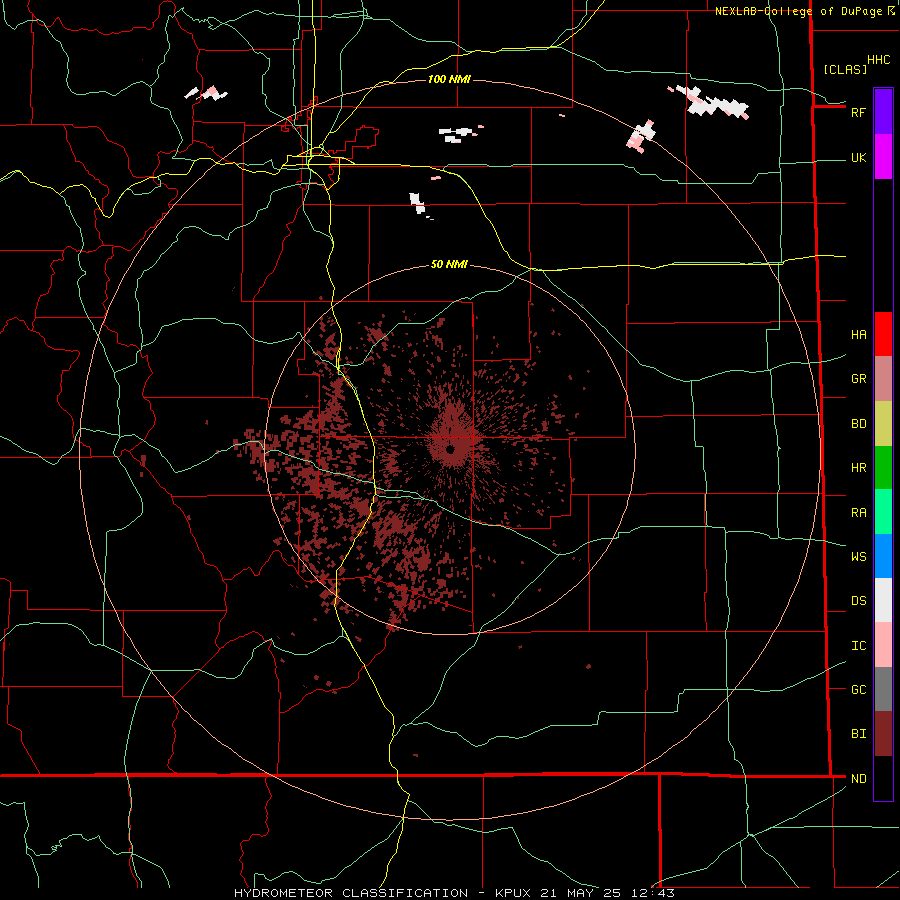Click the HR green legend swatch
Viewport: 900px width, 900px height.
point(883,467)
